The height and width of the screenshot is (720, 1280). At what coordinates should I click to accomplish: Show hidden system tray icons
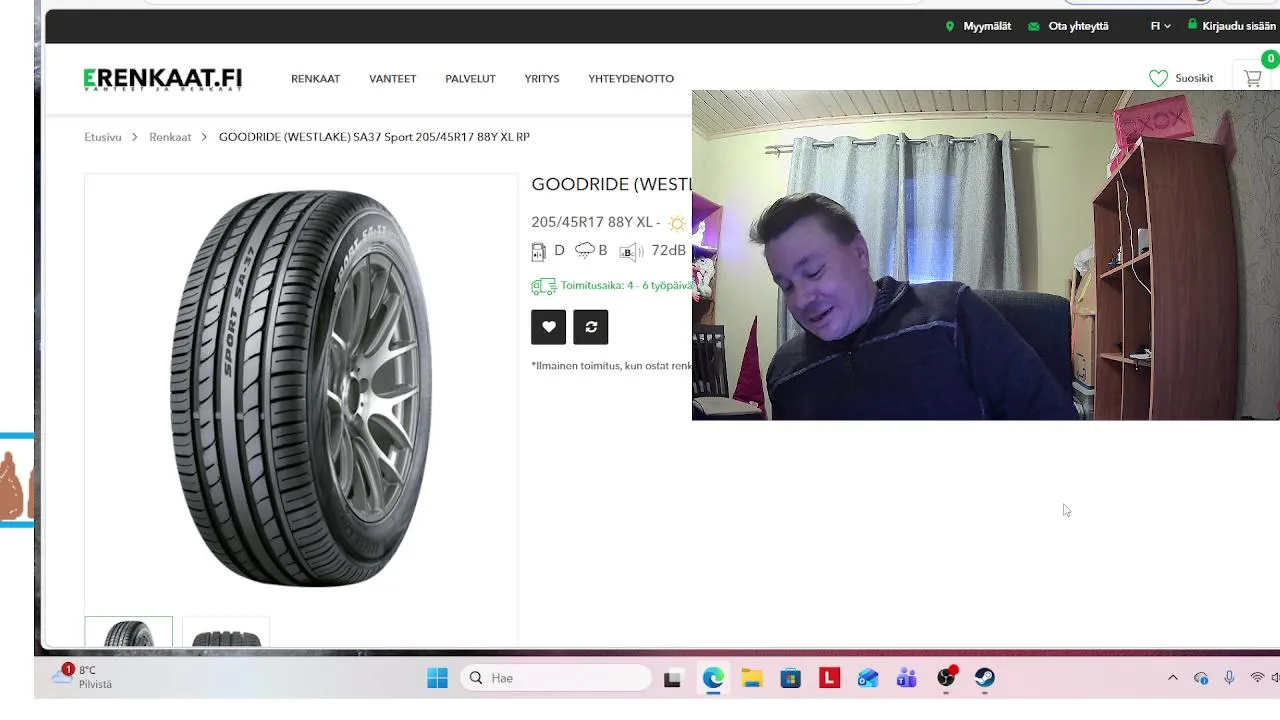point(1173,678)
